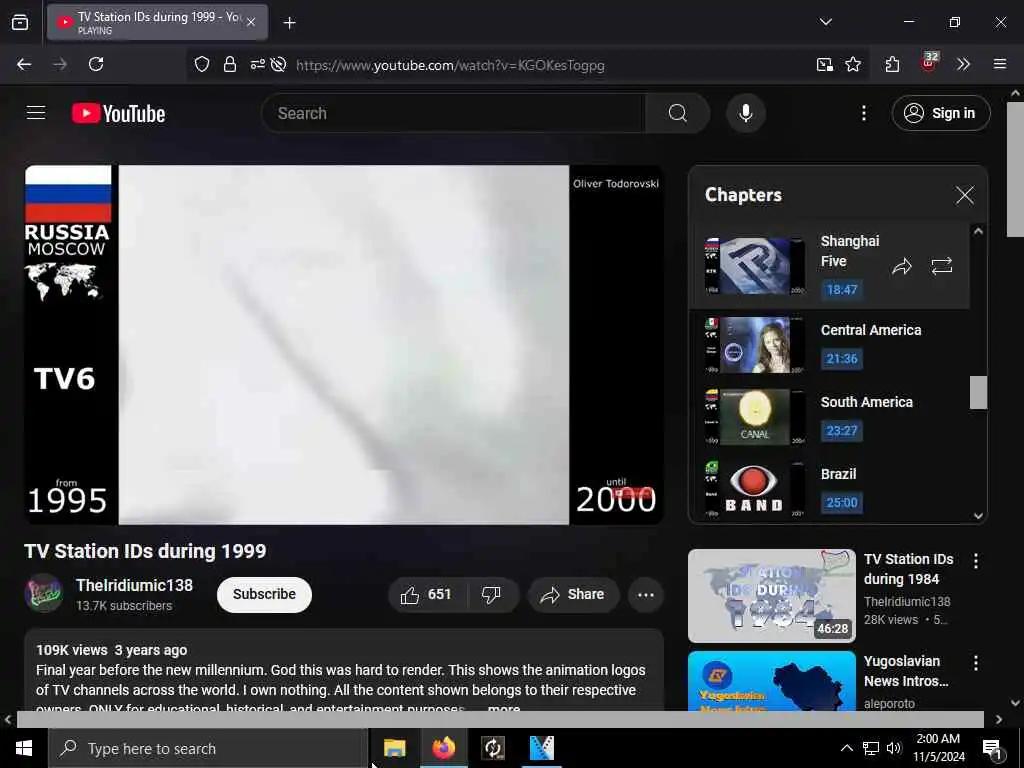Open options for Yugoslavian News Intros
The height and width of the screenshot is (768, 1024).
975,663
